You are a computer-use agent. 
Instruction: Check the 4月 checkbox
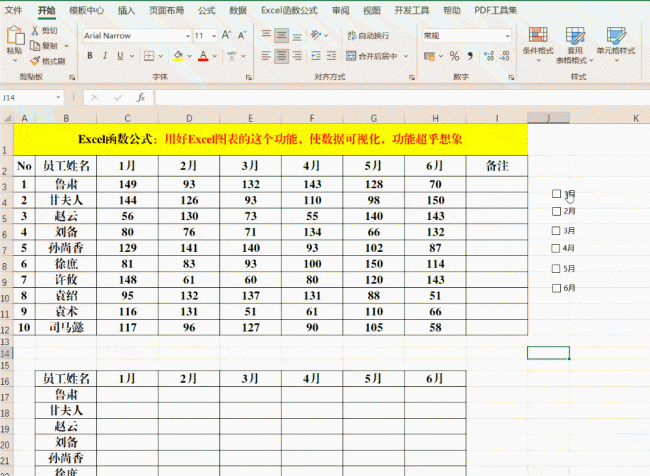pyautogui.click(x=556, y=248)
